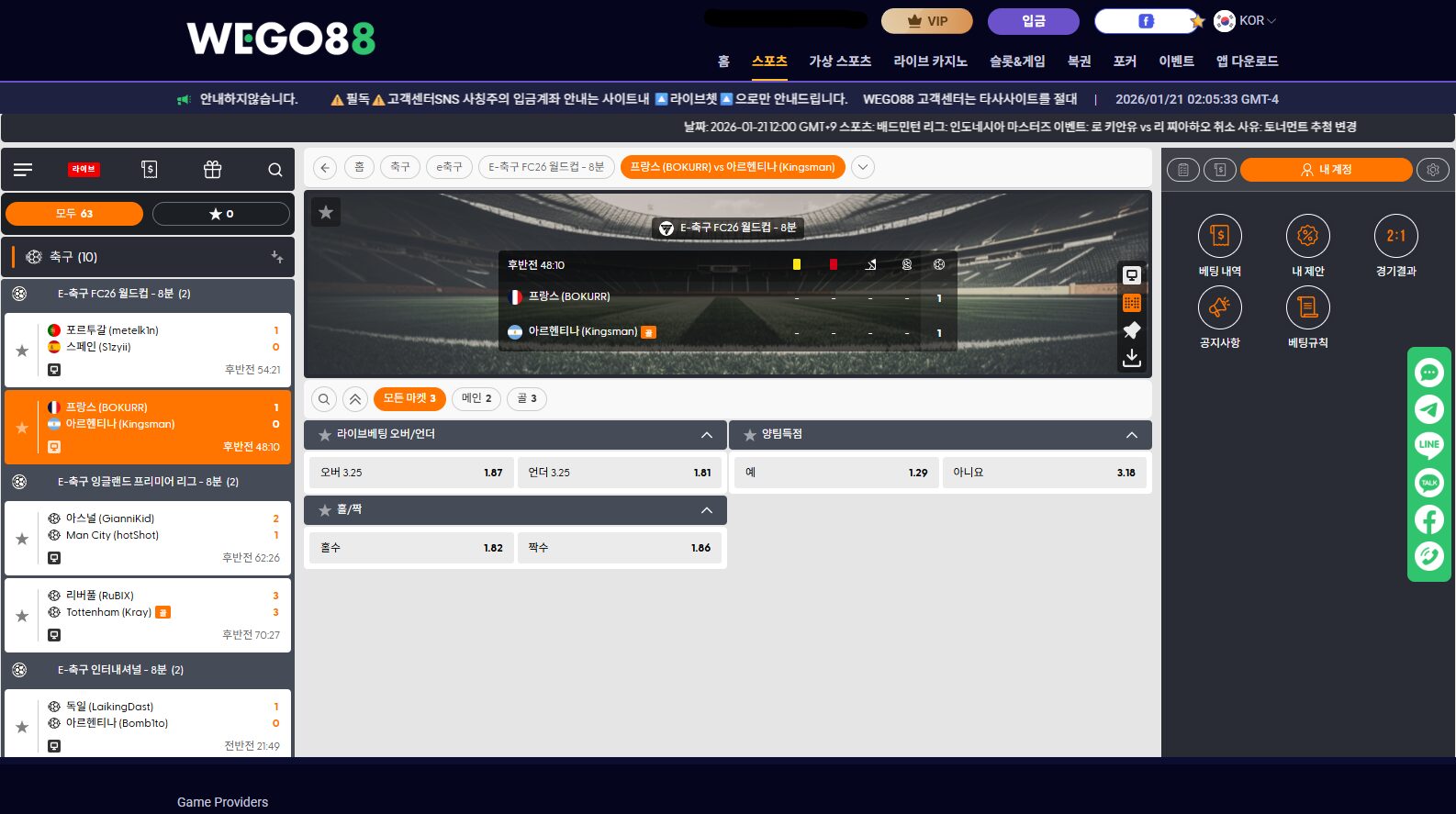Favorite the 홀/짝 market star
The image size is (1456, 814).
point(324,510)
